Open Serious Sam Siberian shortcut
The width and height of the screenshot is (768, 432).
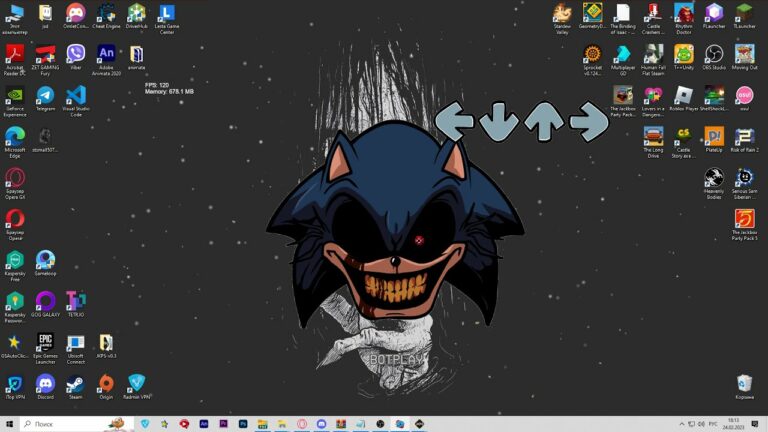(744, 183)
